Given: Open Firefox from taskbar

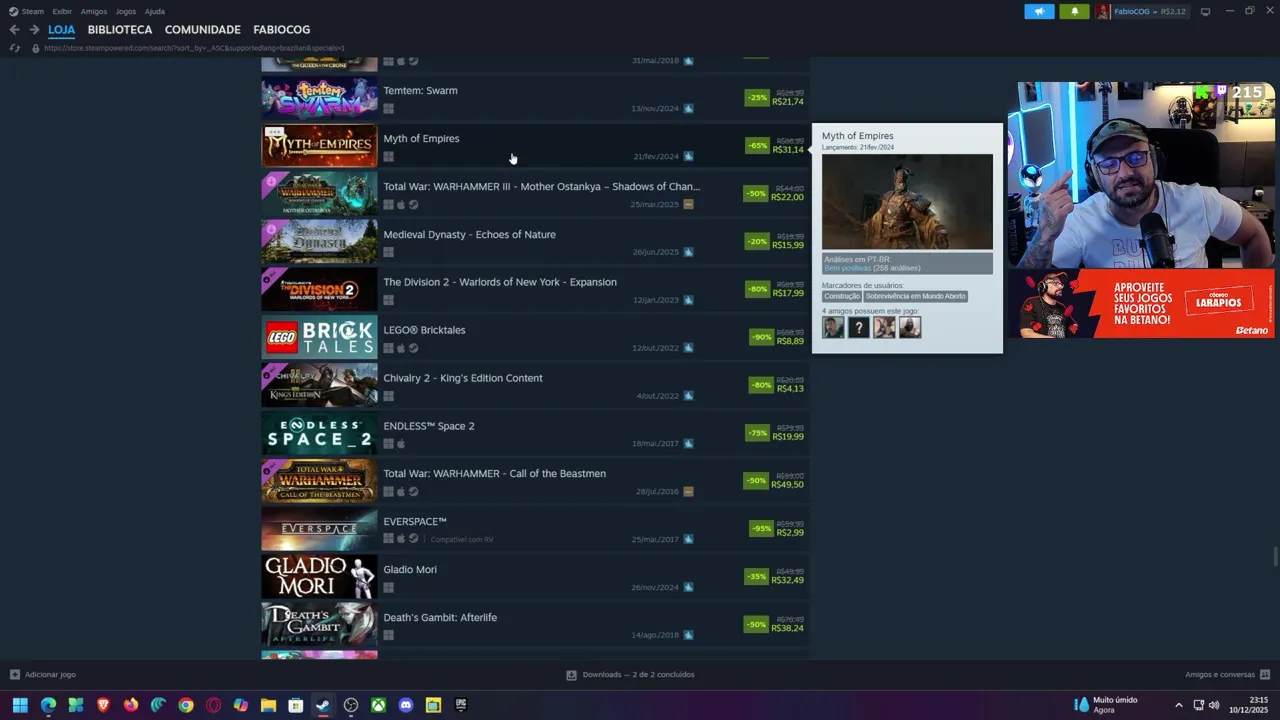Looking at the screenshot, I should click(x=131, y=705).
